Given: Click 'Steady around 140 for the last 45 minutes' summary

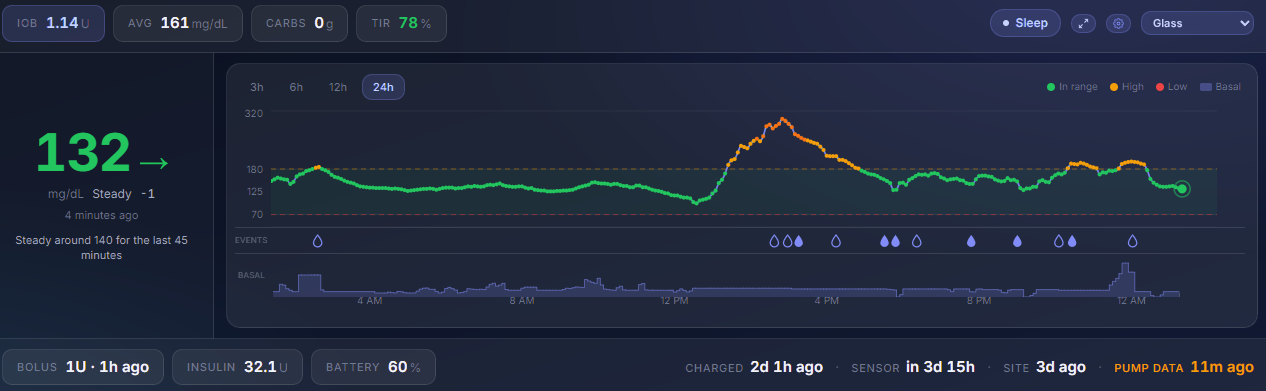Looking at the screenshot, I should [x=102, y=248].
